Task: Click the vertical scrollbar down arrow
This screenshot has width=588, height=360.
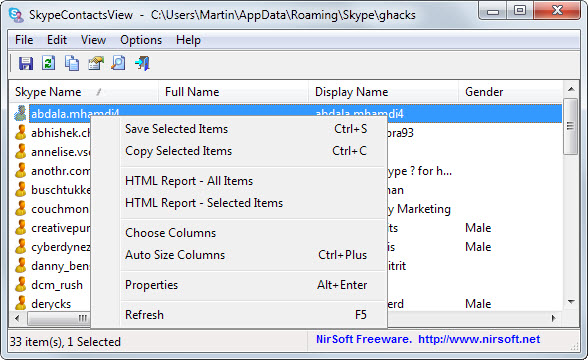Action: pos(571,302)
